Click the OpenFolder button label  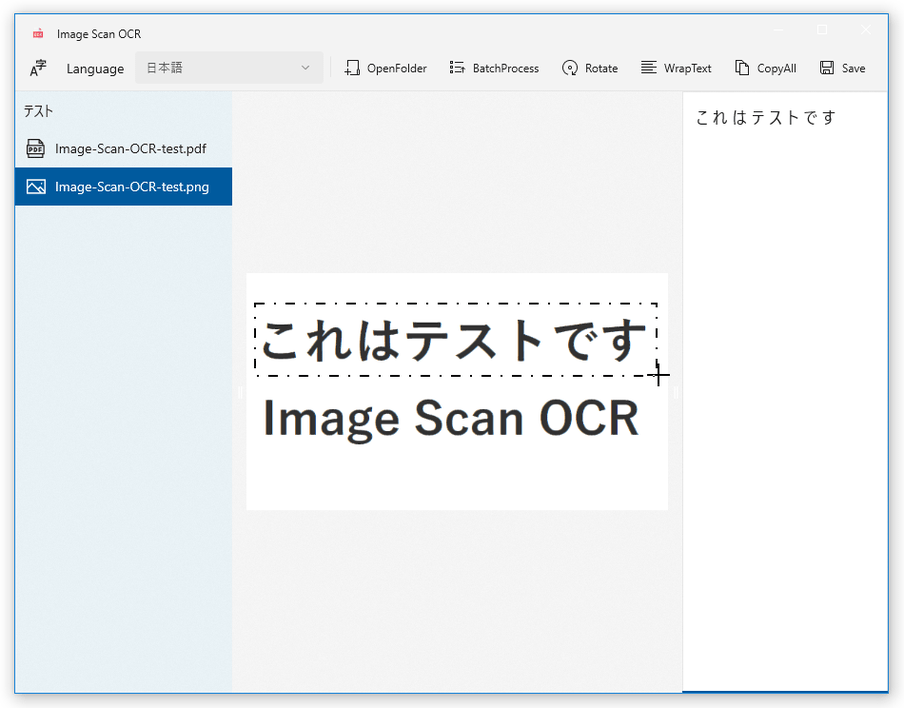pyautogui.click(x=397, y=68)
